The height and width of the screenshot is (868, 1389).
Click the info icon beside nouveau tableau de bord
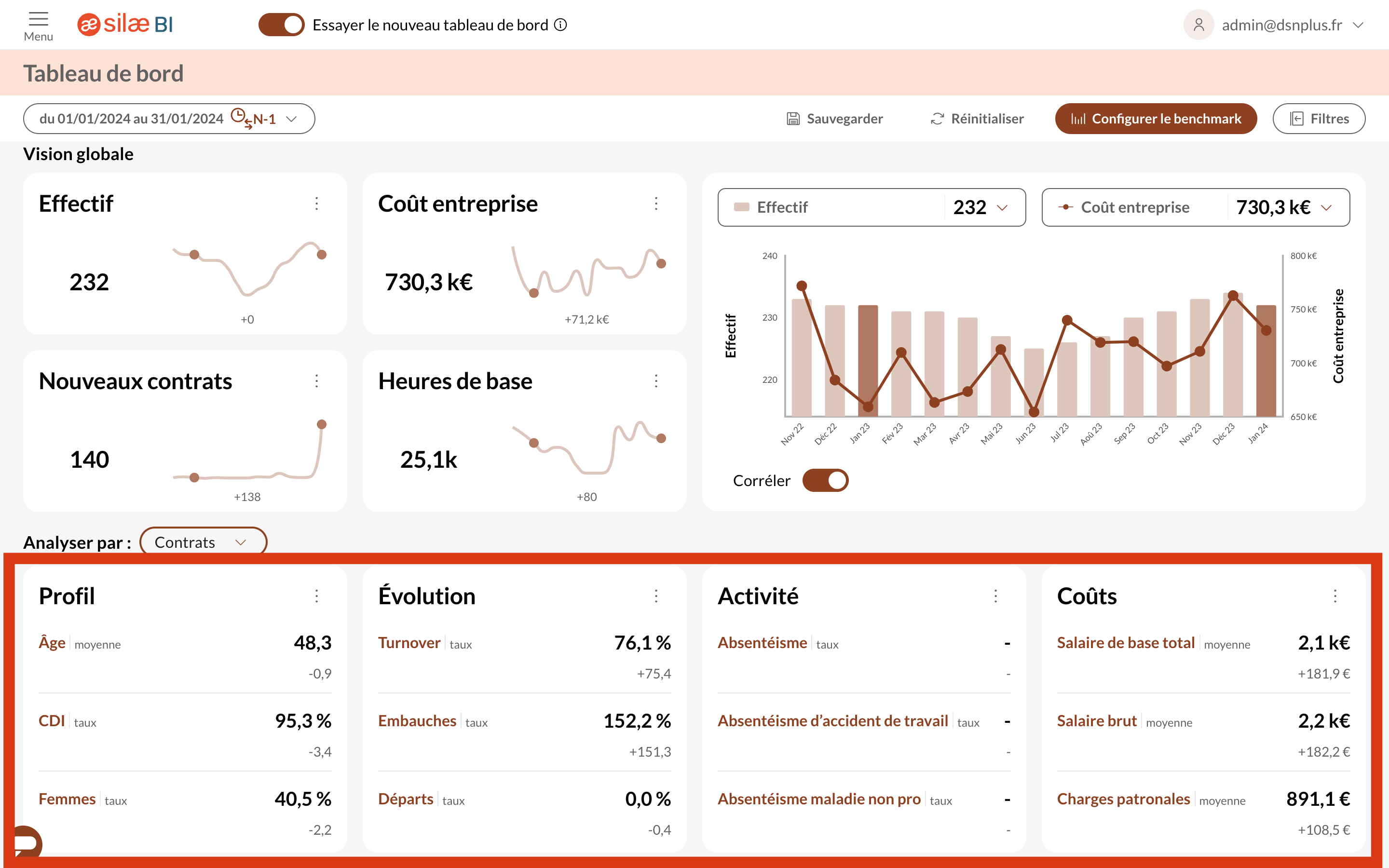pos(561,25)
